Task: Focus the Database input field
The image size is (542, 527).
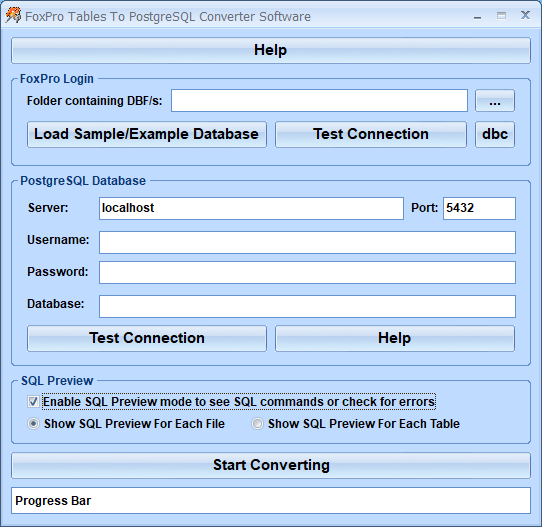Action: [307, 306]
